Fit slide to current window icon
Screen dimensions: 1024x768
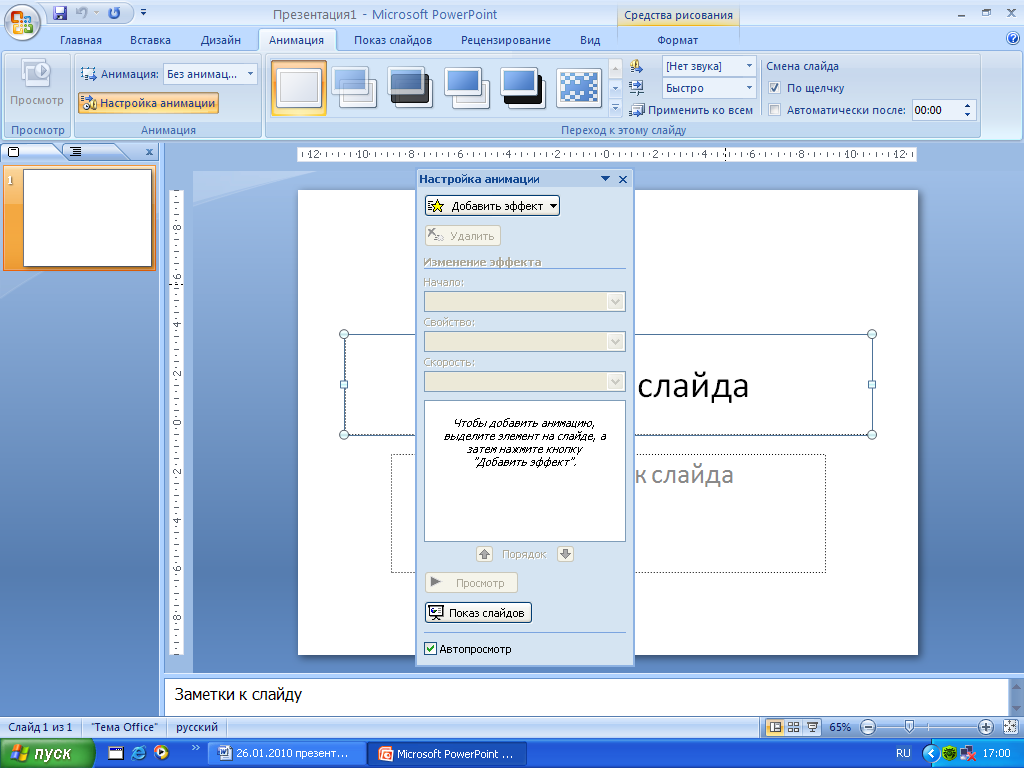pyautogui.click(x=1010, y=727)
